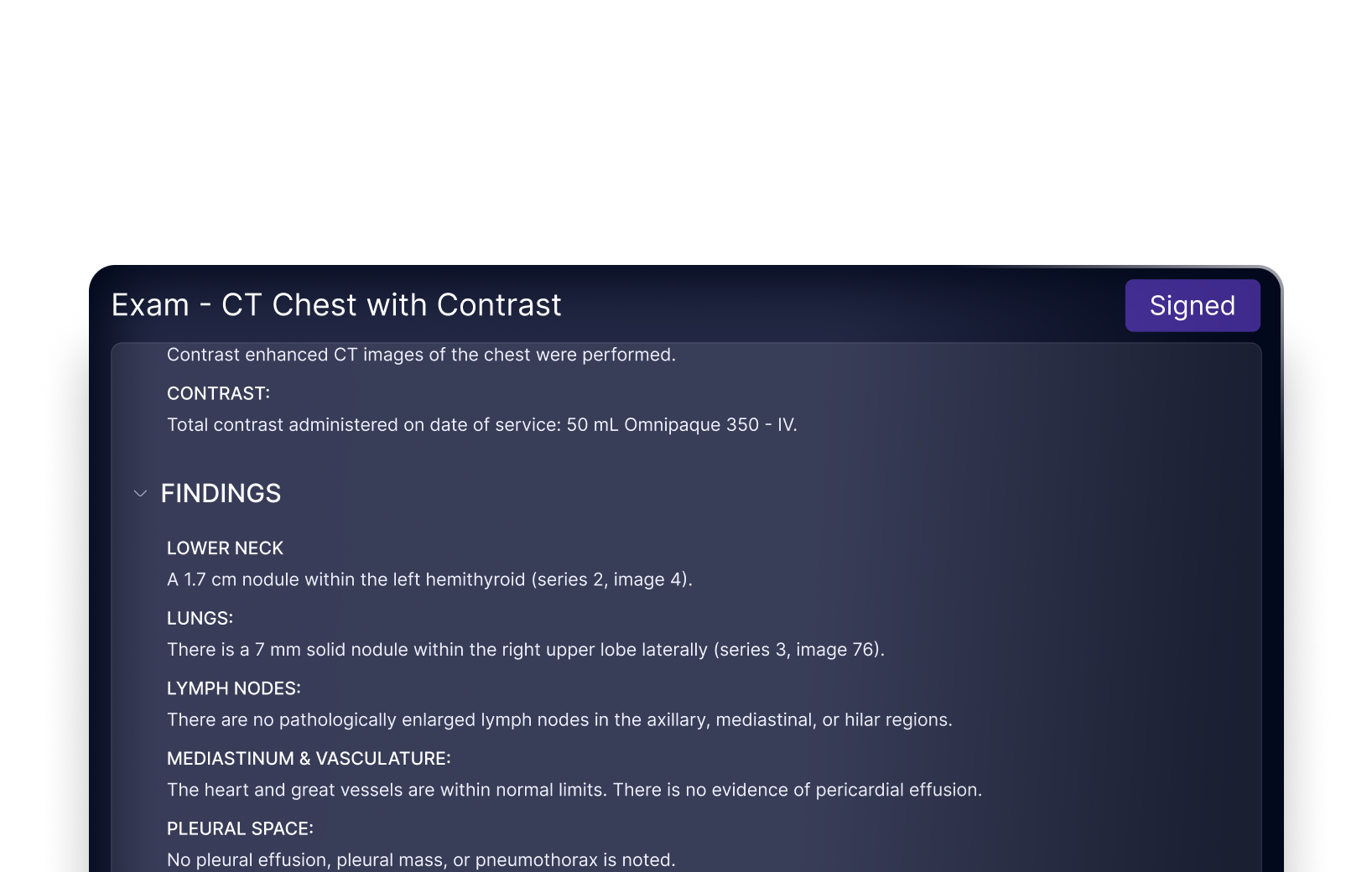The width and height of the screenshot is (1372, 872).
Task: Click the enlarged lymph nodes finding sentence
Action: click(559, 719)
